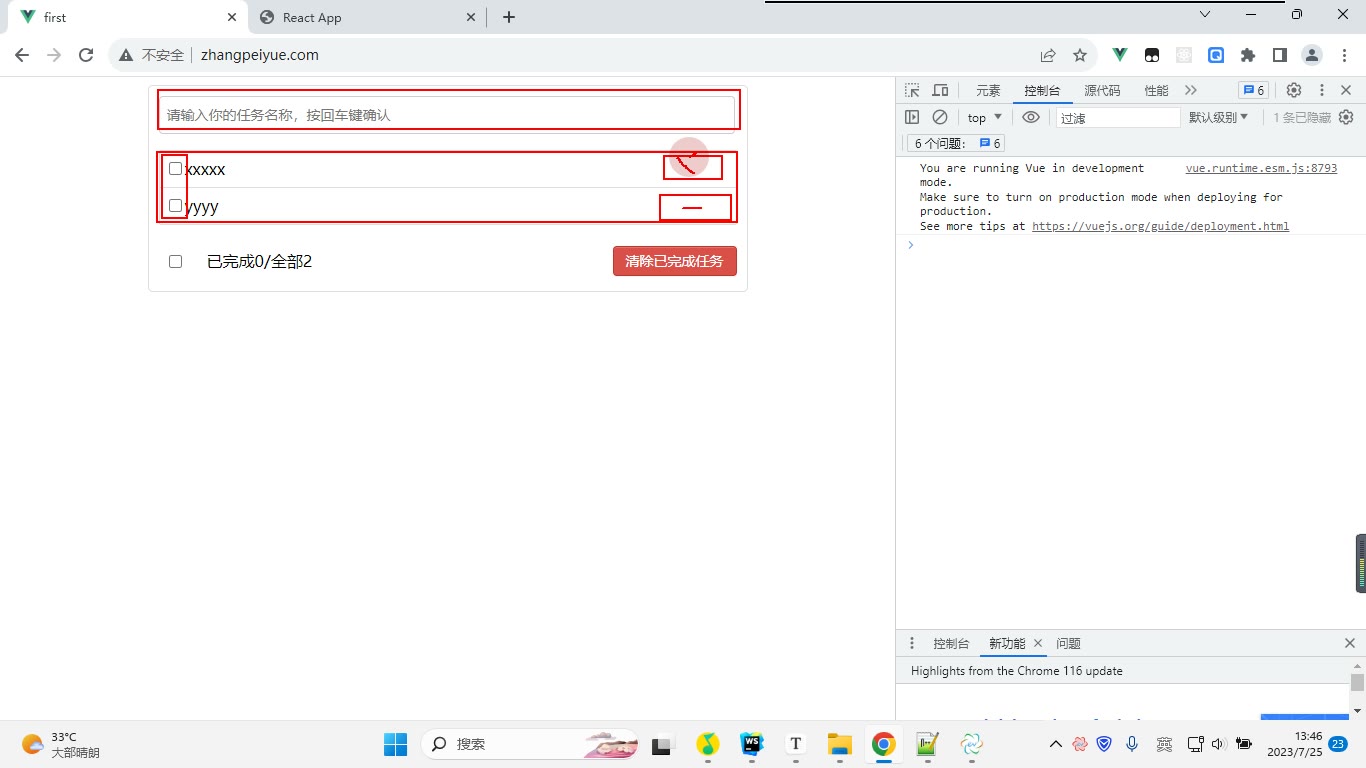Open the DevTools three-dot customize menu

point(1322,90)
